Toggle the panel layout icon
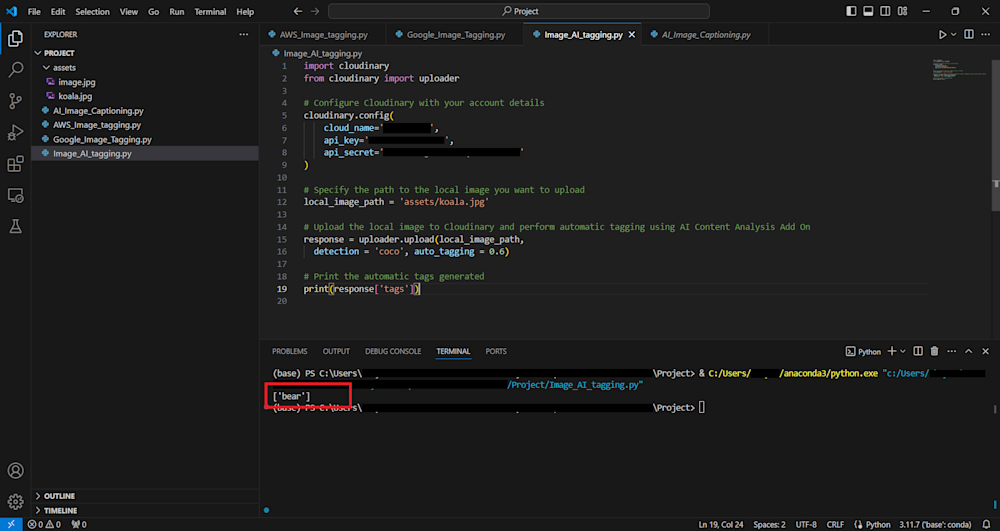 pyautogui.click(x=868, y=11)
